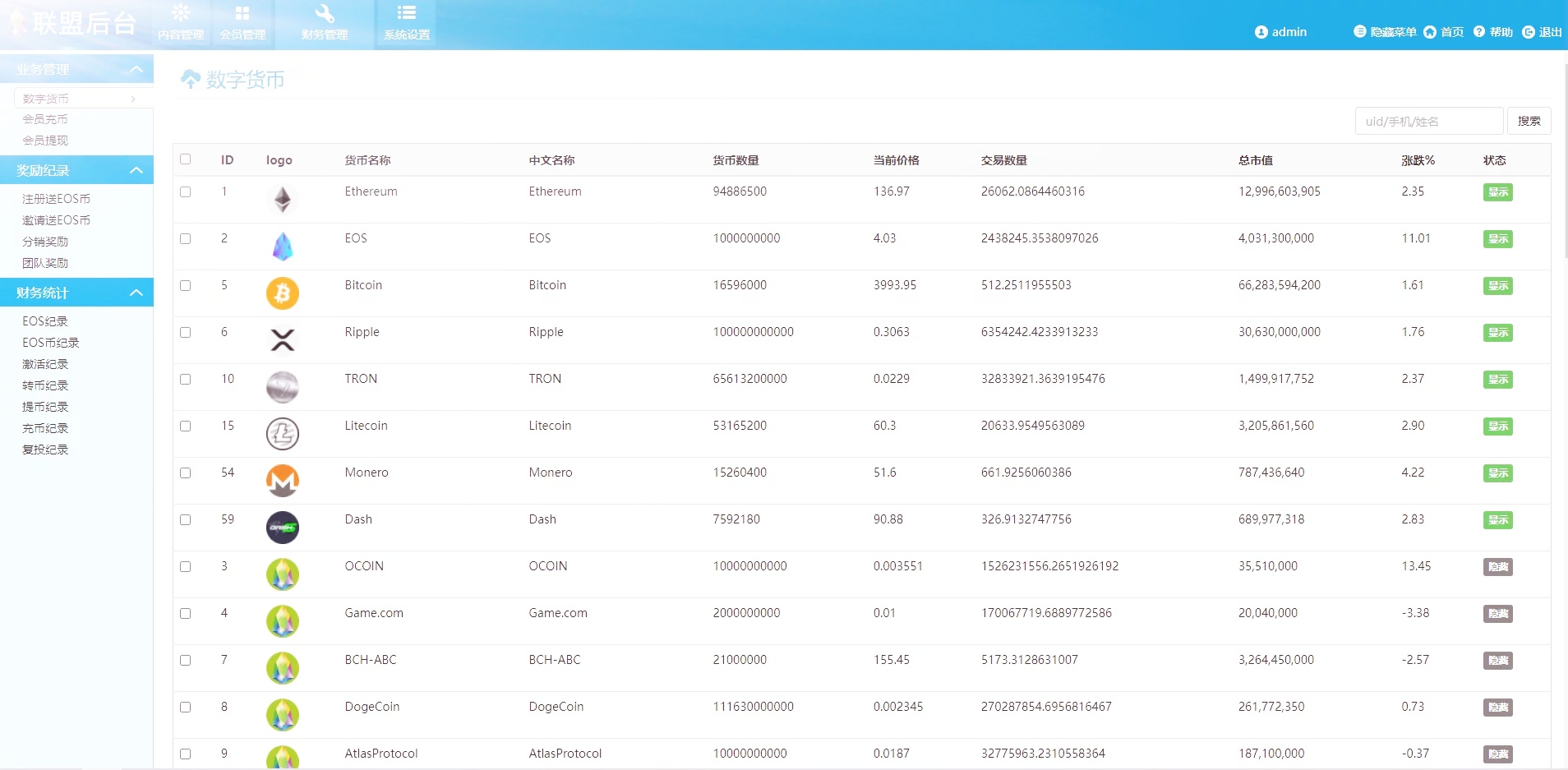Screen dimensions: 1568x770
Task: Click the Dash logo icon
Action: tap(283, 528)
